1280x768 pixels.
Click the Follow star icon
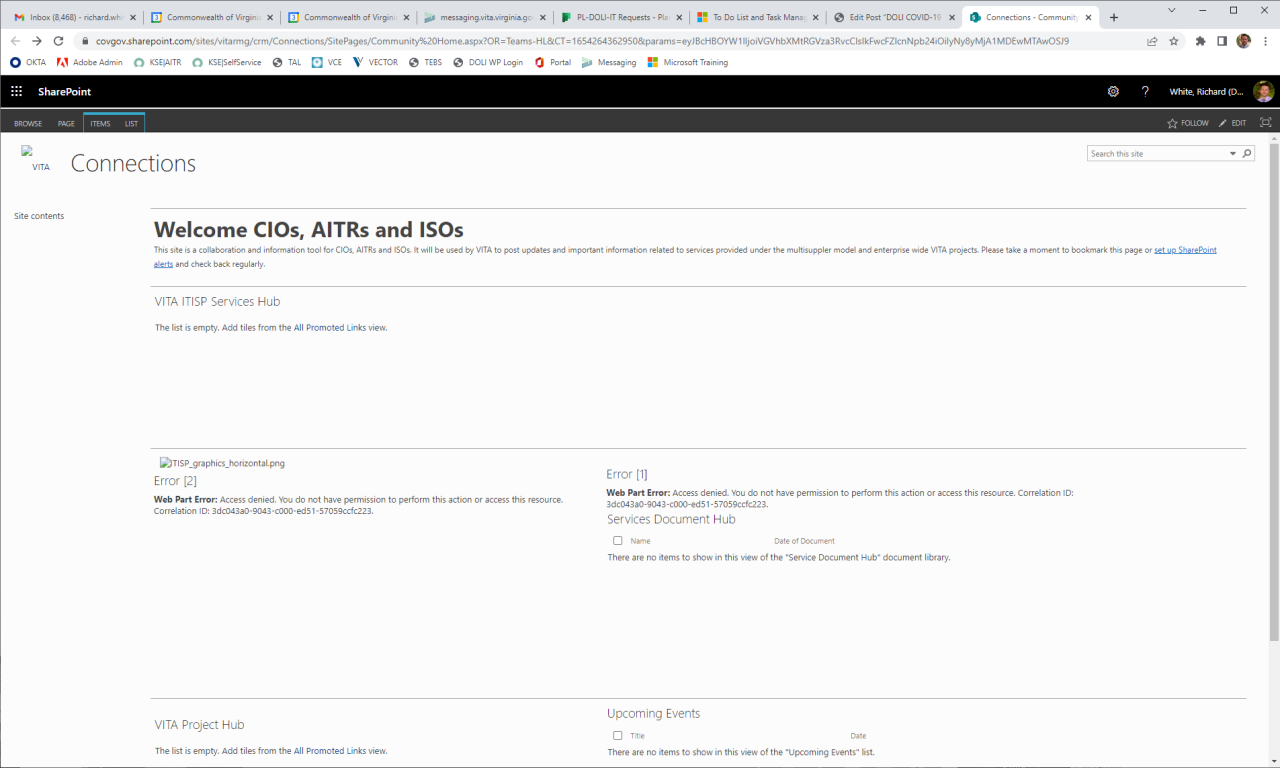tap(1173, 123)
